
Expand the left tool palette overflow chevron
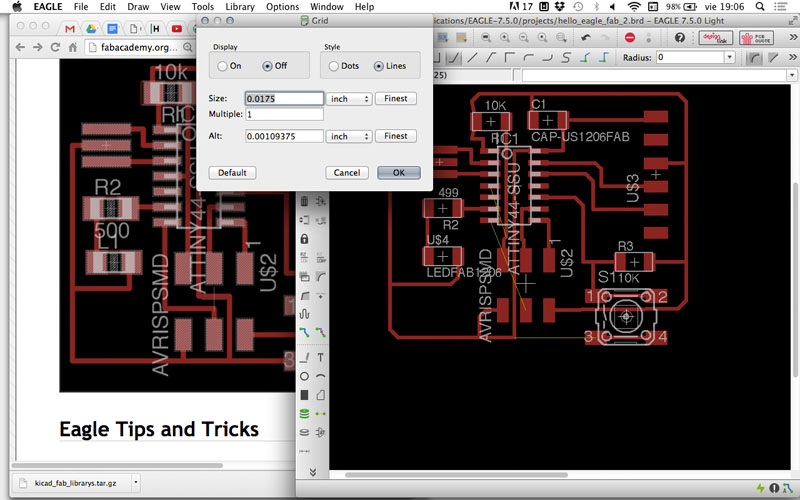[x=313, y=472]
